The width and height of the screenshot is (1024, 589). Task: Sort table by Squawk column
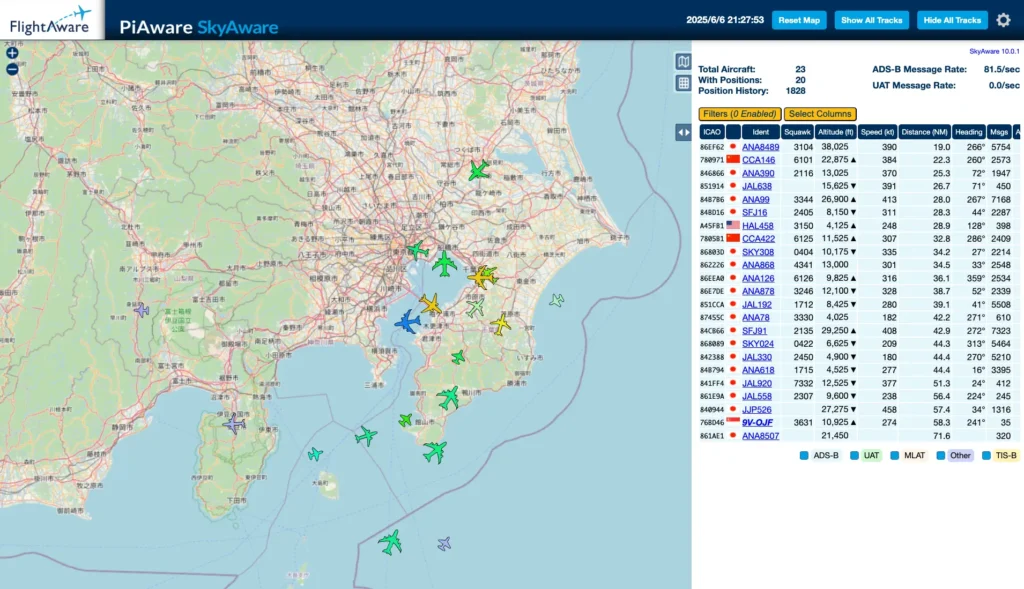click(x=797, y=132)
